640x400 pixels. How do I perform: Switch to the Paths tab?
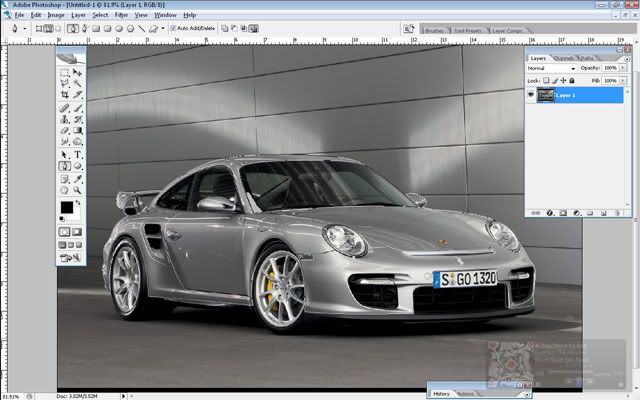[x=587, y=58]
